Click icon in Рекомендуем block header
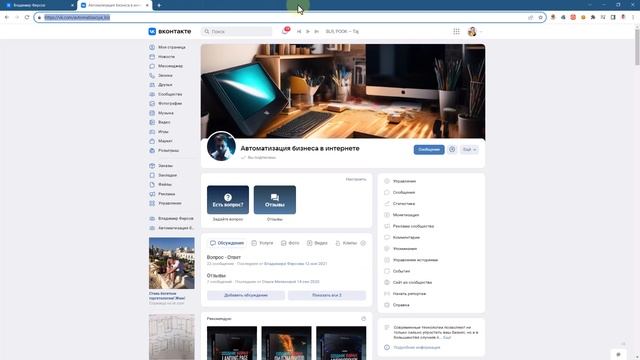Image resolution: width=640 pixels, height=360 pixels. click(x=363, y=319)
